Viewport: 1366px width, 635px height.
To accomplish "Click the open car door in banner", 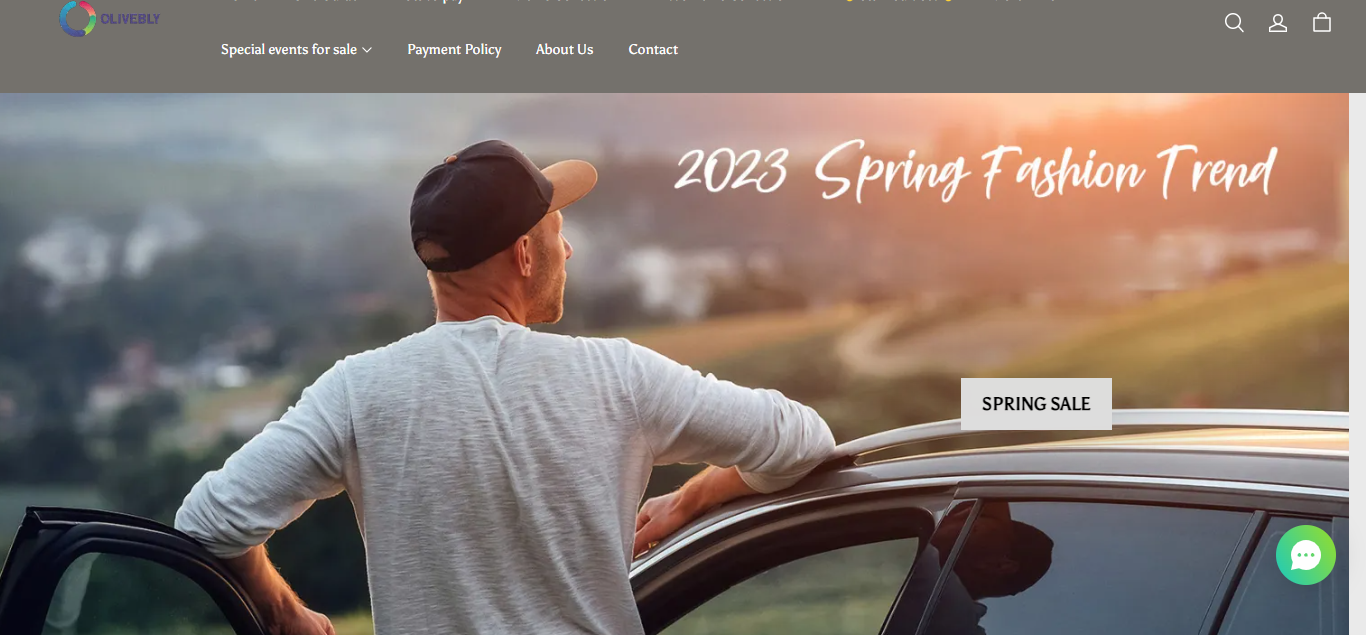I will pos(110,570).
